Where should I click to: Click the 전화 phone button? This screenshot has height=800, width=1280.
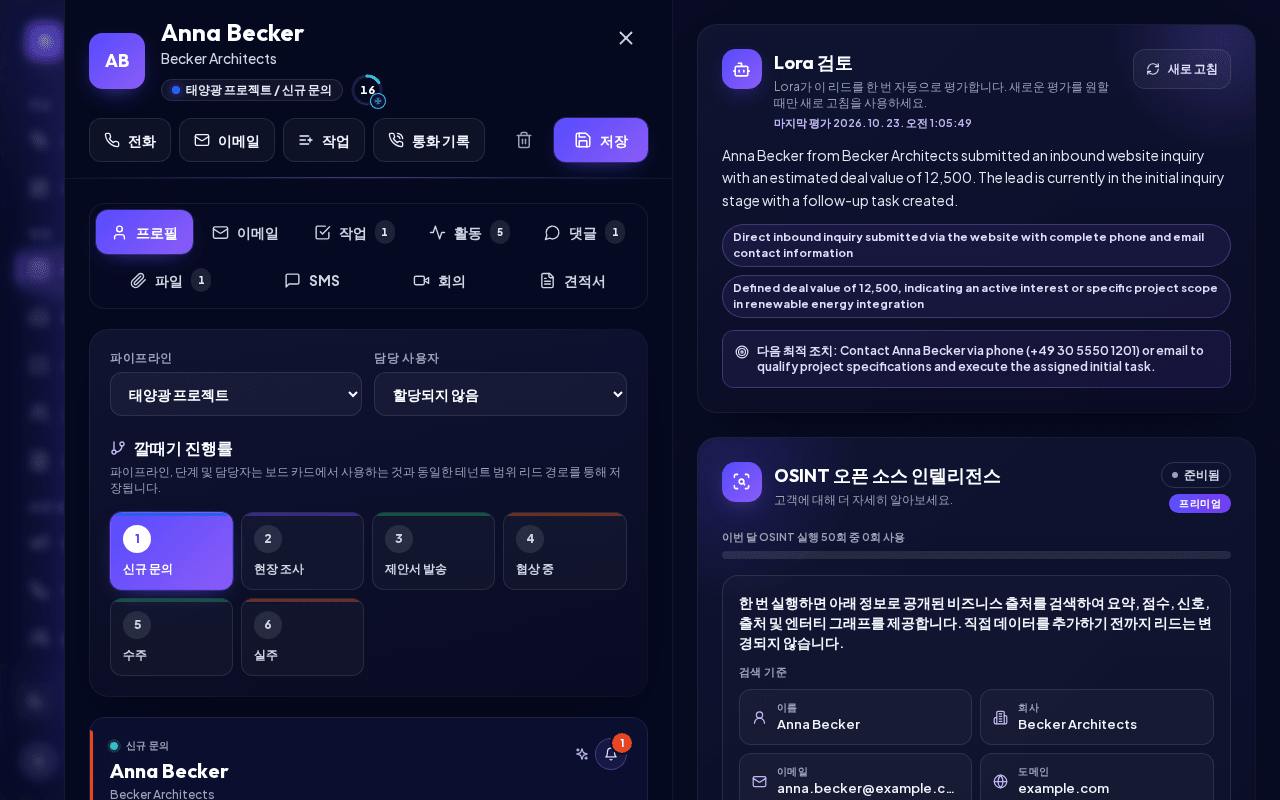tap(130, 140)
